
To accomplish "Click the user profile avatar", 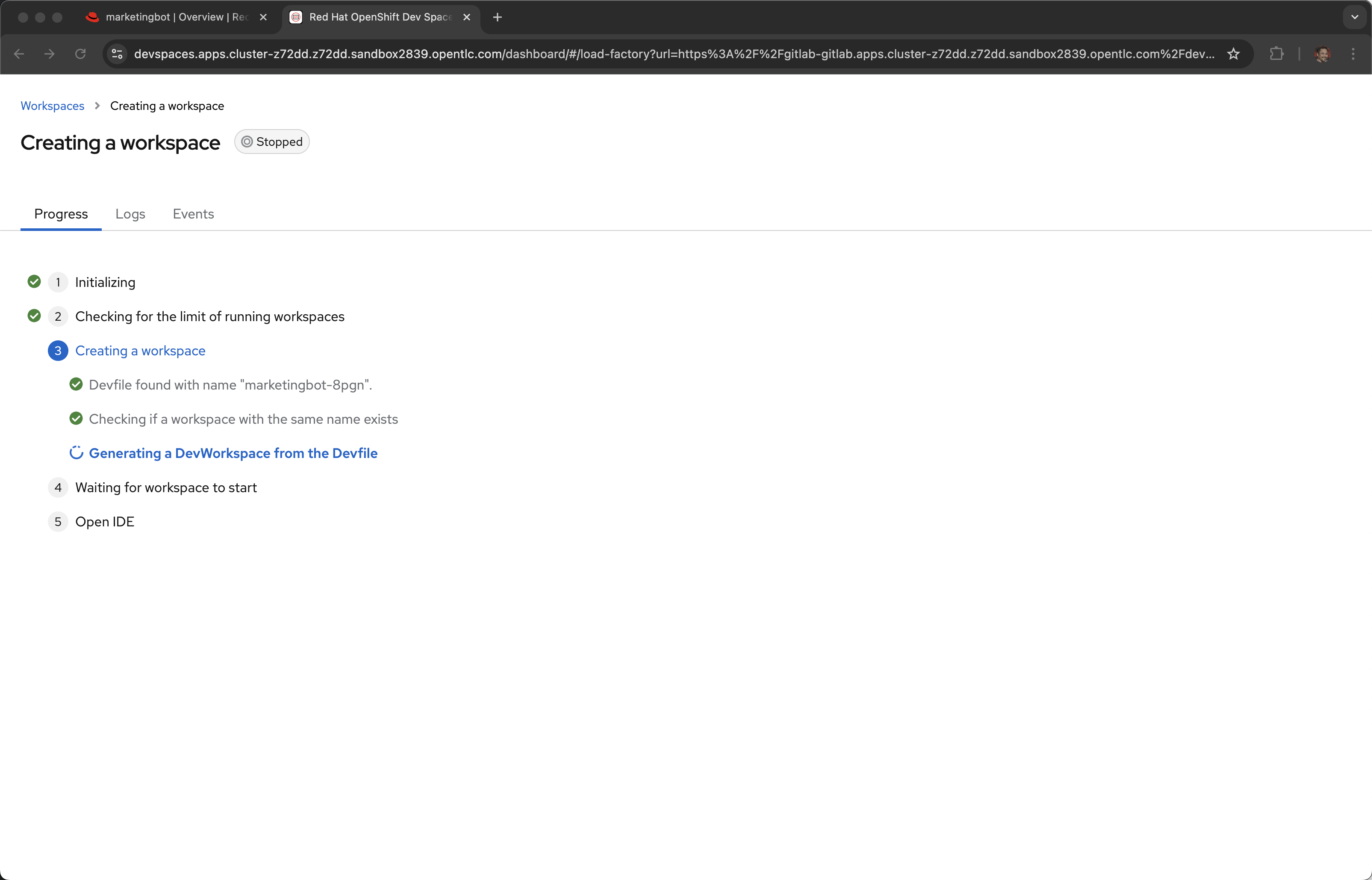I will pos(1322,54).
